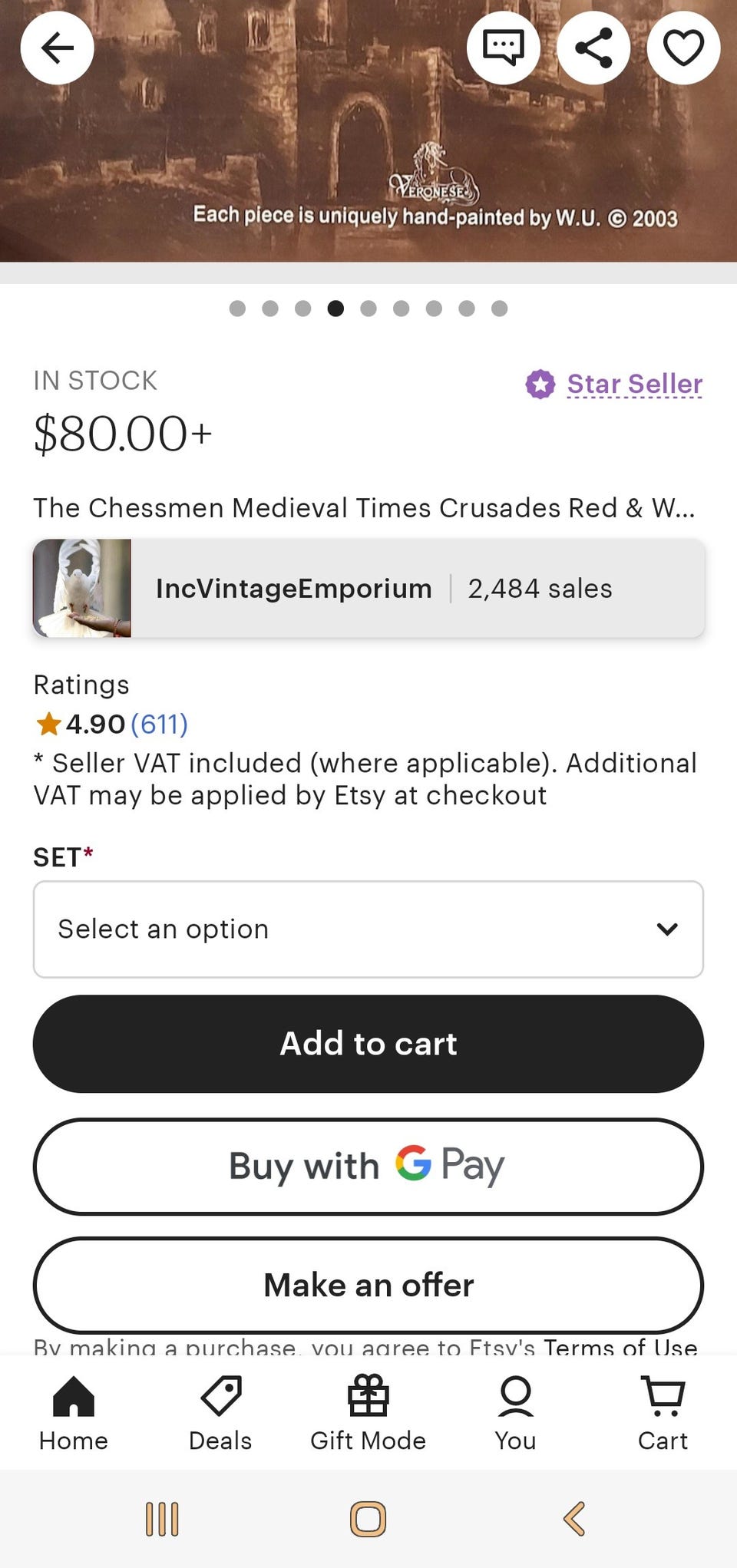Screen dimensions: 737x1568
Task: Switch to Gift Mode tab
Action: [x=368, y=1414]
